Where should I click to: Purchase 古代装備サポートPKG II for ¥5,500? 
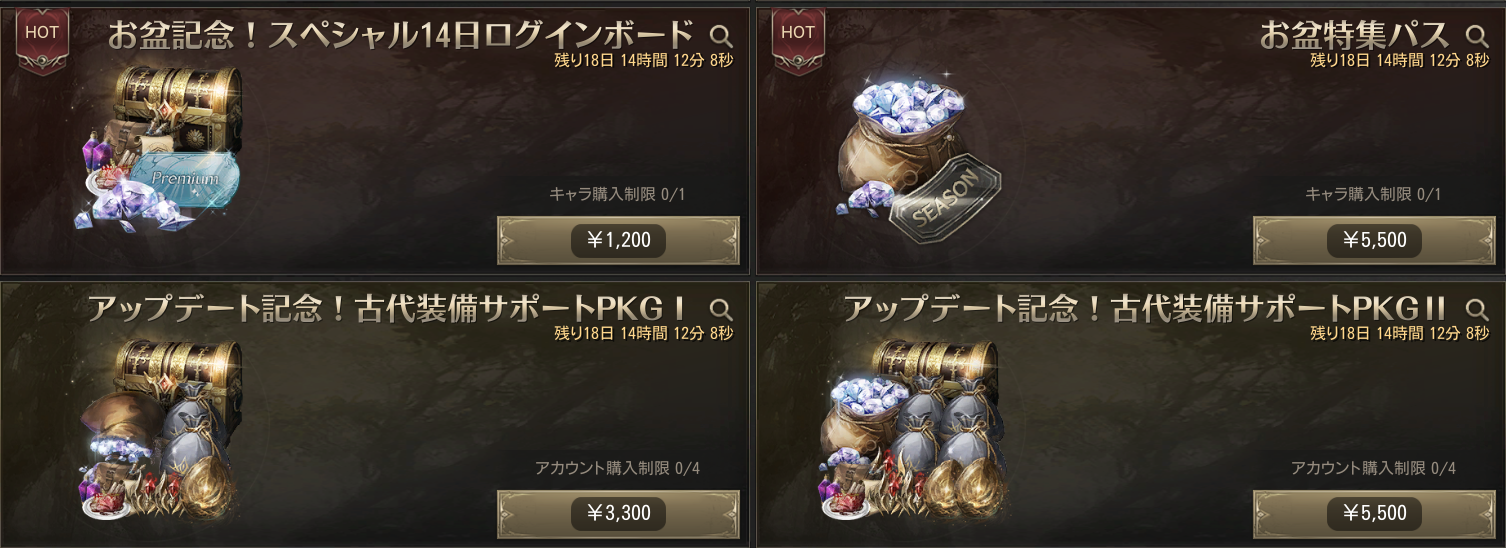coord(1374,514)
